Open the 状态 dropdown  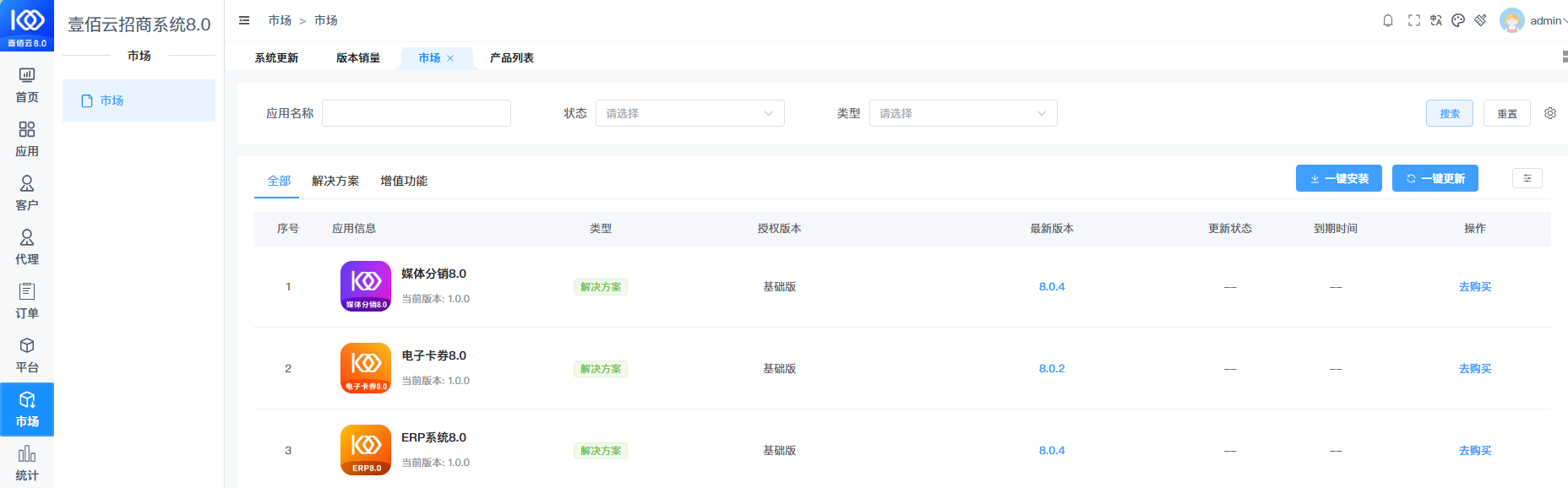pyautogui.click(x=689, y=113)
